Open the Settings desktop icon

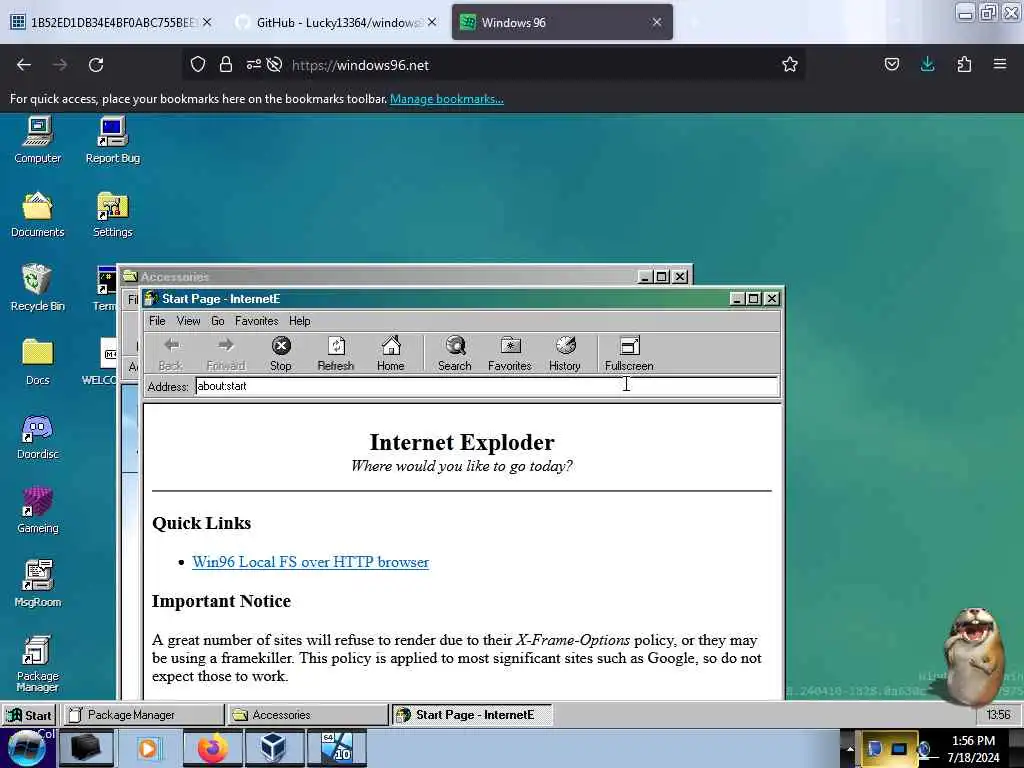(112, 214)
